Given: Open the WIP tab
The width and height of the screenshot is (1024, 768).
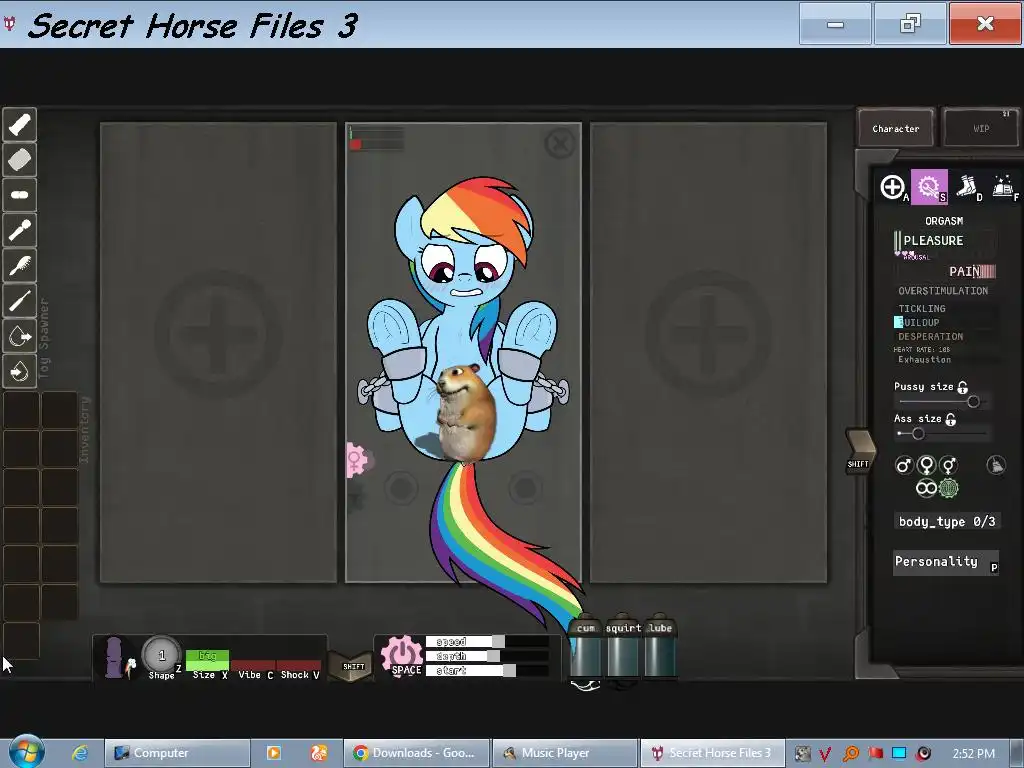Looking at the screenshot, I should point(981,128).
